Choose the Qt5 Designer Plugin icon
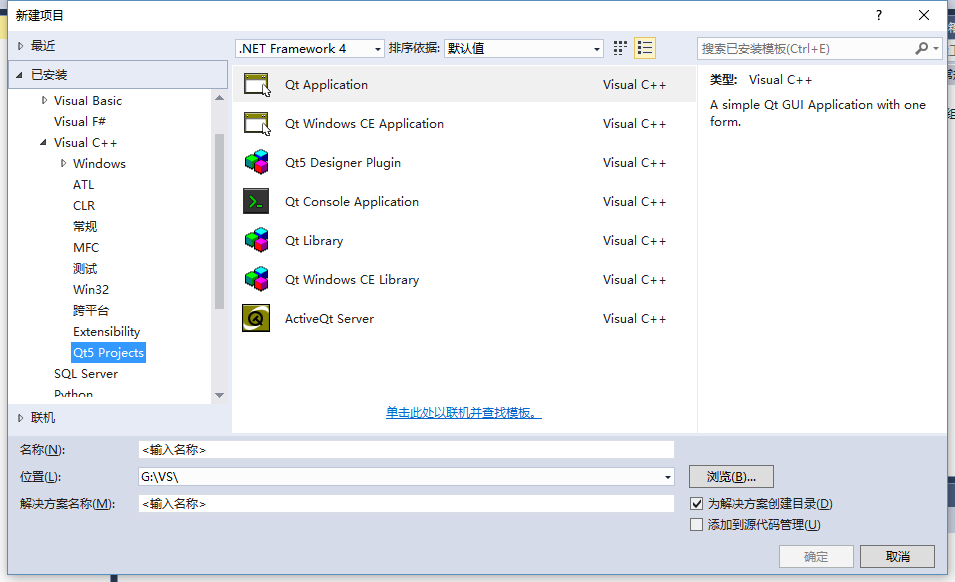Screen dimensions: 955x582 [x=256, y=163]
